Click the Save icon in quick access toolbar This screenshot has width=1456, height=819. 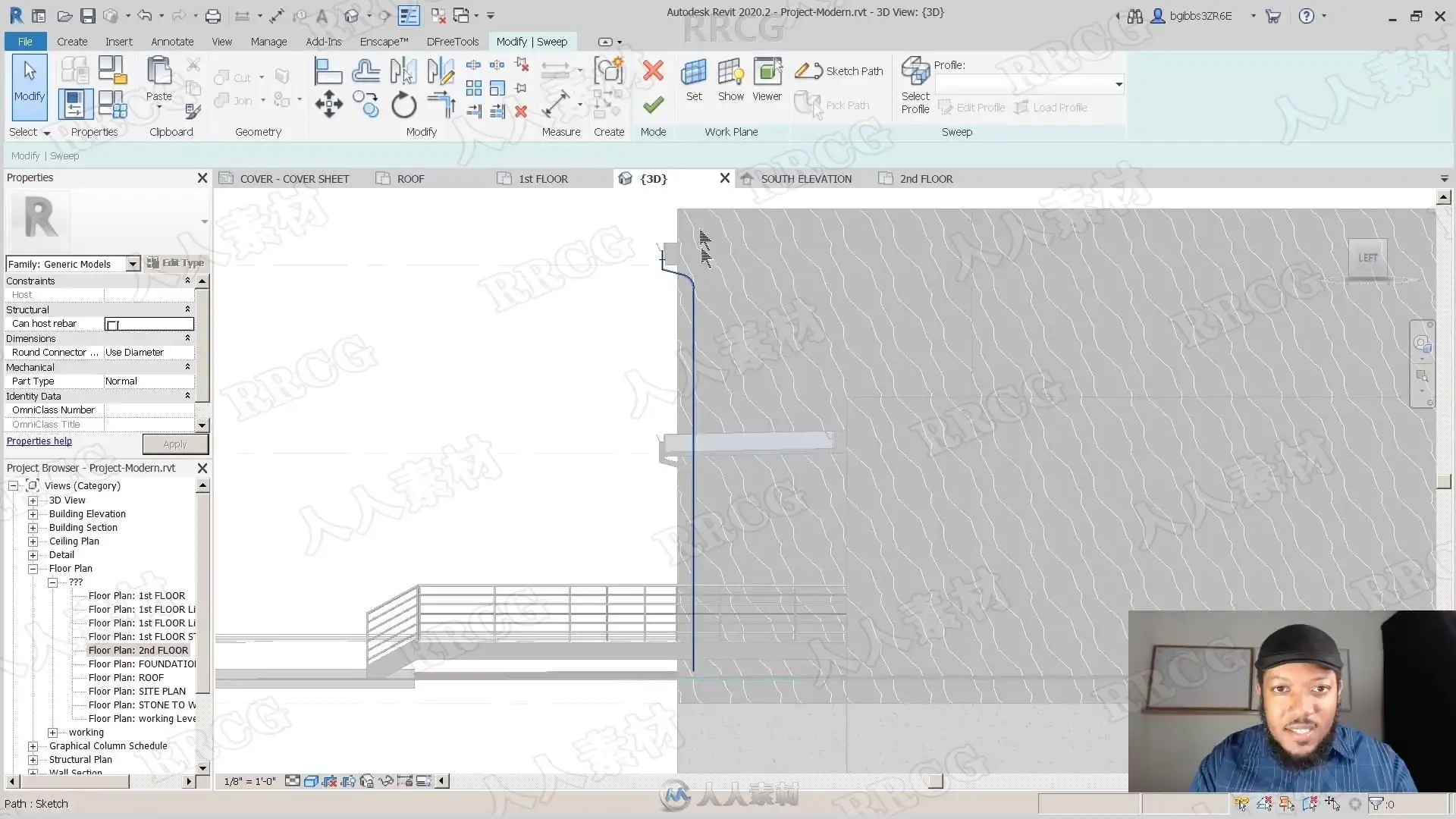(x=88, y=16)
